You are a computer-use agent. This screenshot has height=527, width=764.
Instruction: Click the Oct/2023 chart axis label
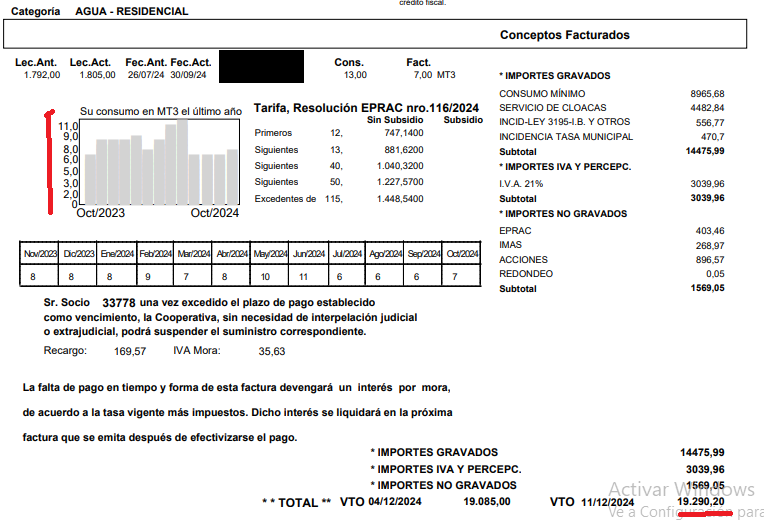click(100, 213)
